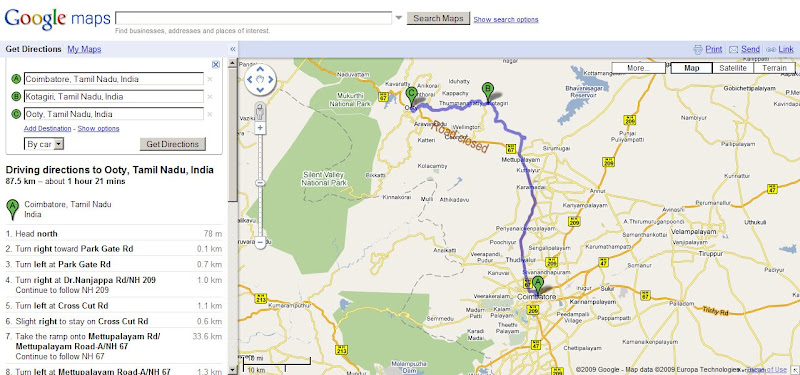Viewport: 800px width, 375px height.
Task: Click the directions panel scroll-down arrow
Action: [x=232, y=370]
